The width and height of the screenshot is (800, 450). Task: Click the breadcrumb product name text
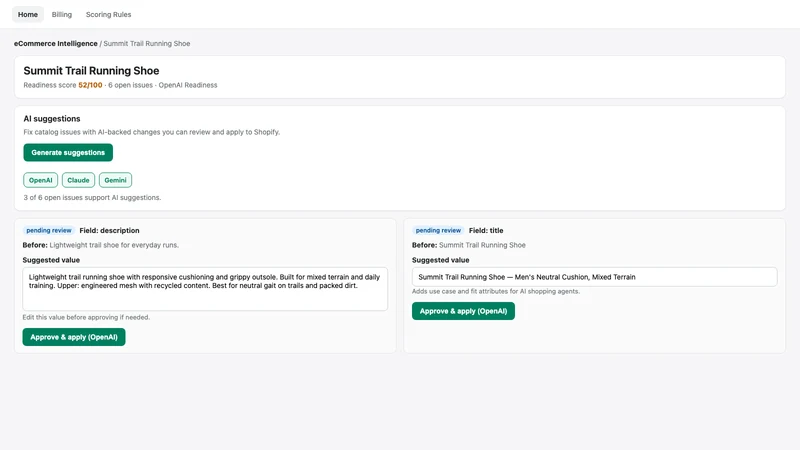(146, 43)
